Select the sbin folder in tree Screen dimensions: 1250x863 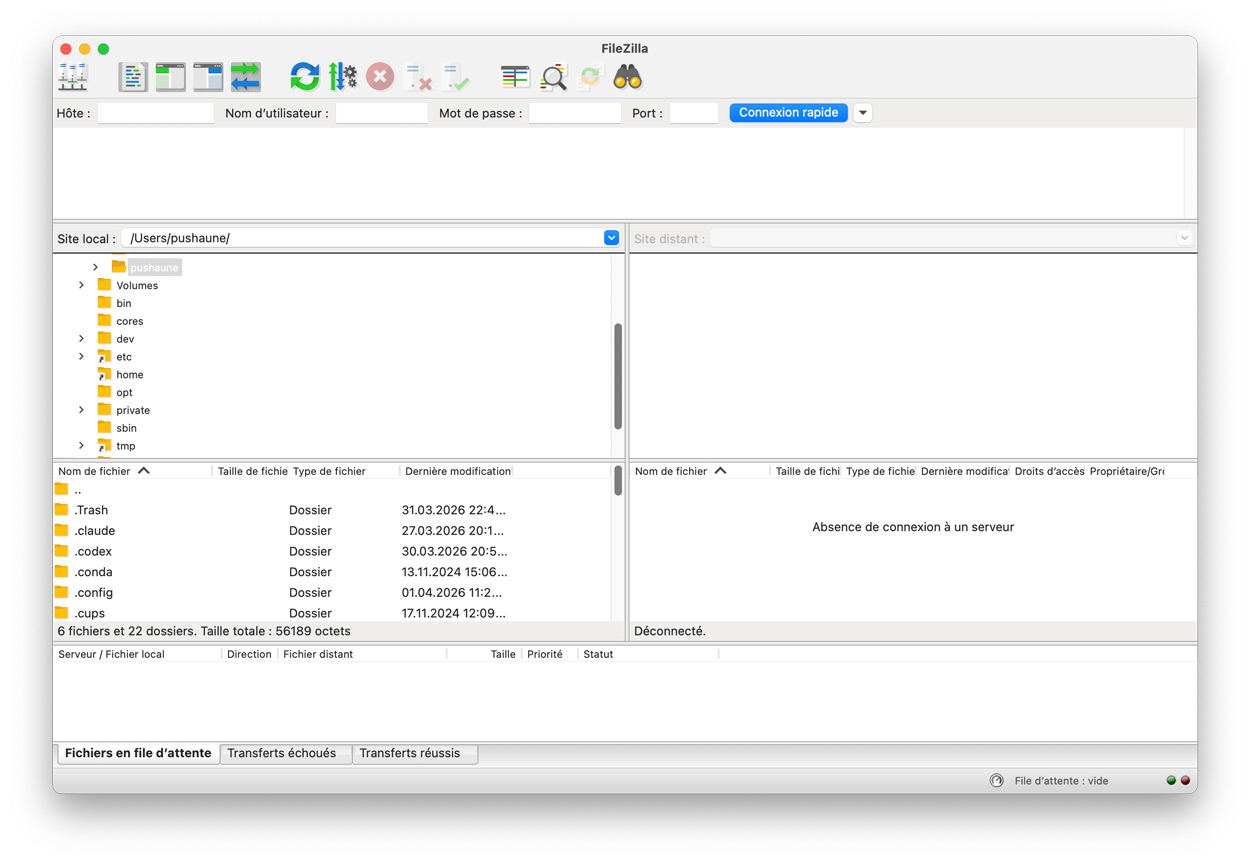pos(126,428)
